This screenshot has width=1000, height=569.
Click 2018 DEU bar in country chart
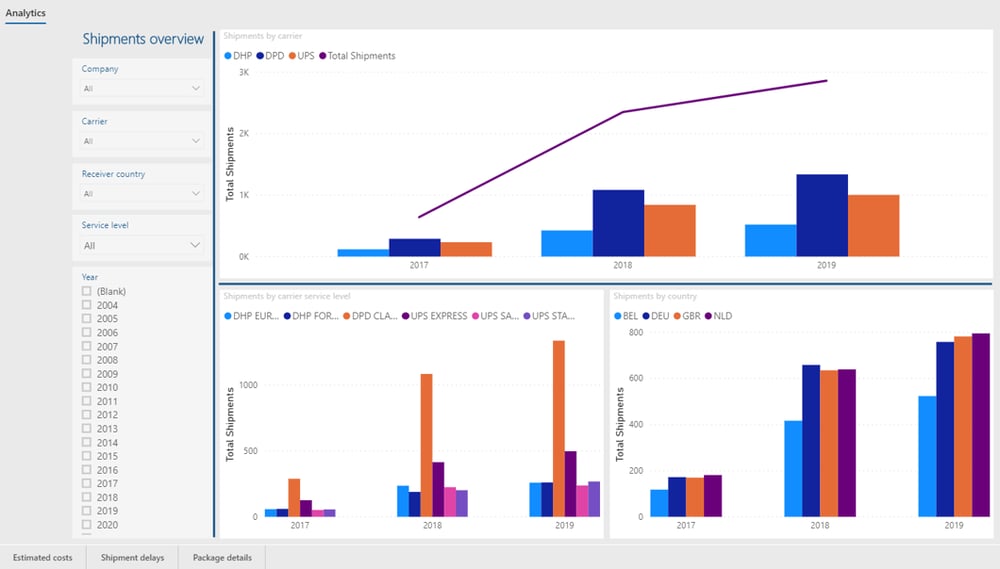coord(811,441)
